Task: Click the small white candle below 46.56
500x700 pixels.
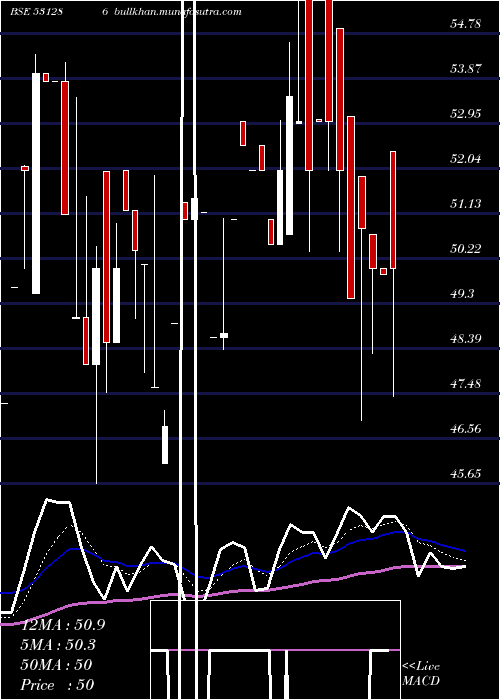Action: 165,445
